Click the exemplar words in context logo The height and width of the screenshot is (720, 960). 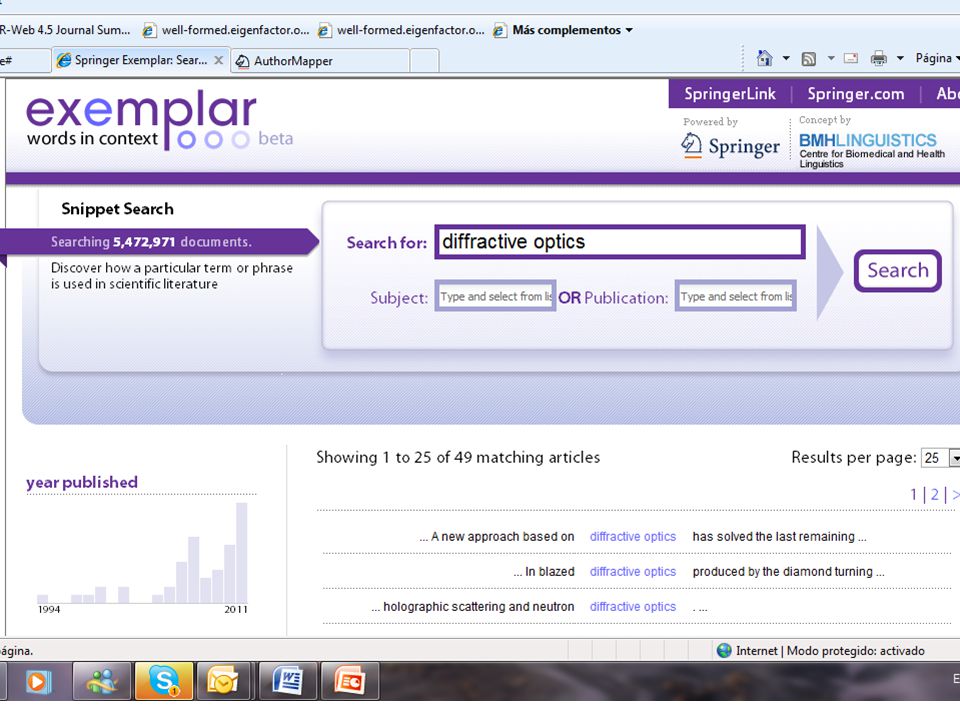[x=159, y=121]
